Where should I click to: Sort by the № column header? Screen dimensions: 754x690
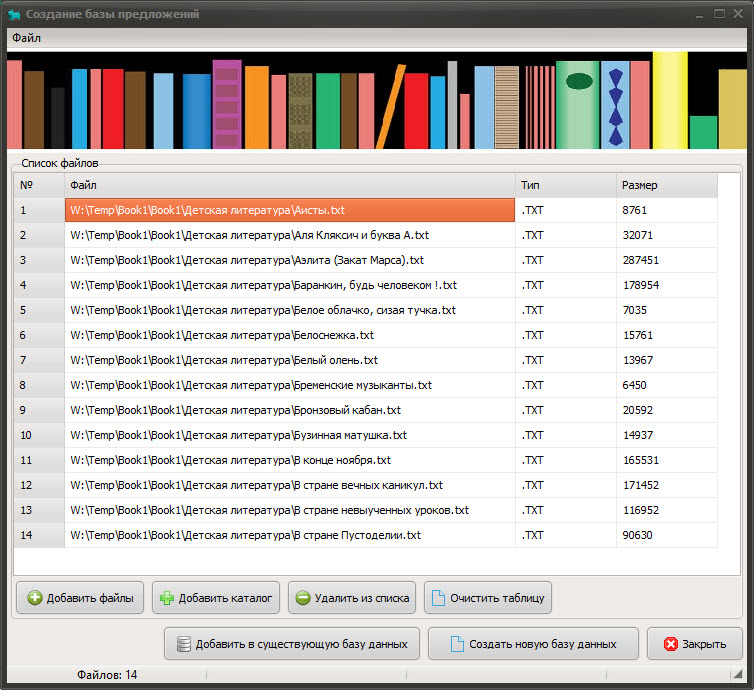click(x=39, y=185)
